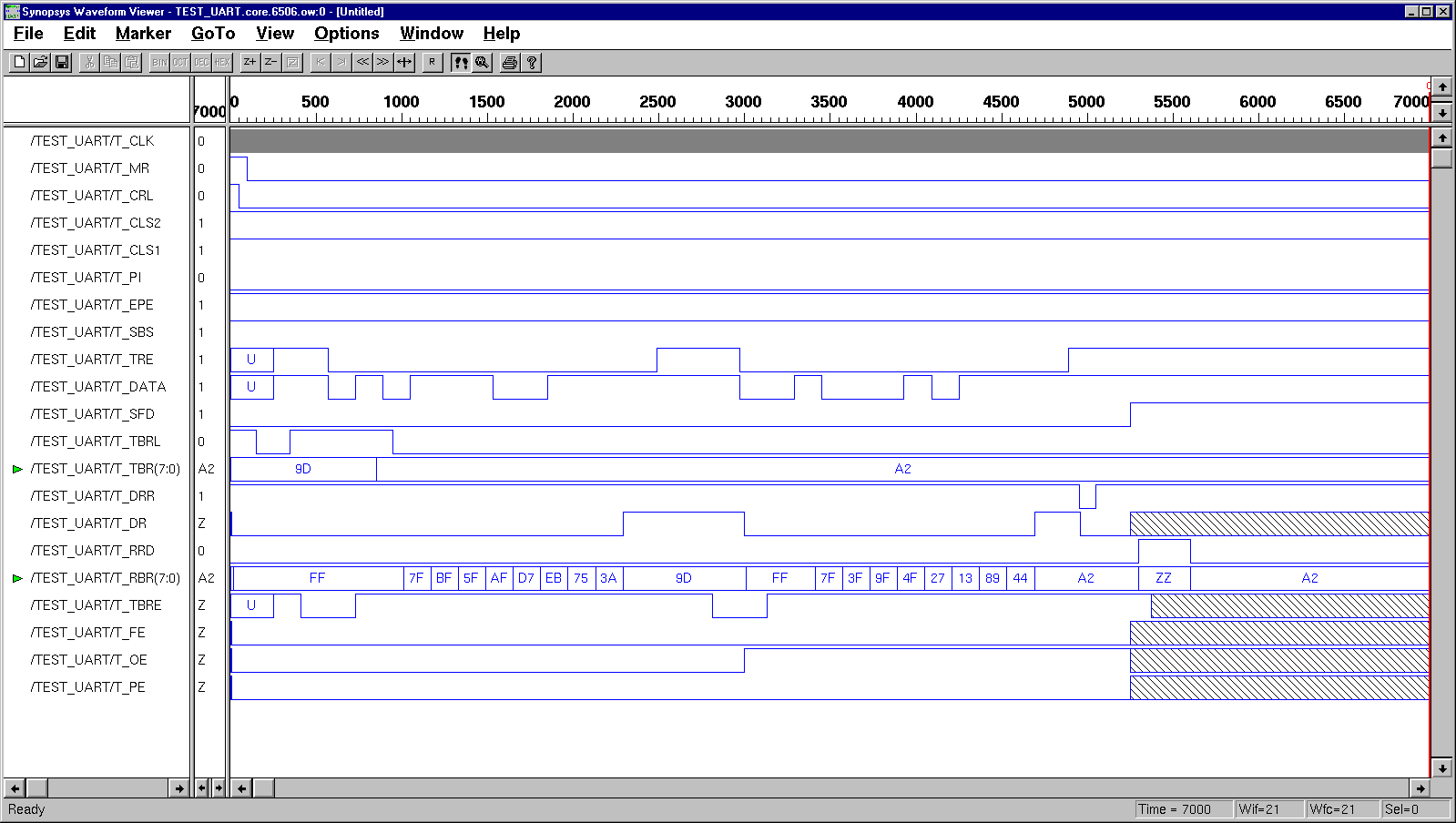Open the Marker menu
The image size is (1456, 823).
click(143, 34)
